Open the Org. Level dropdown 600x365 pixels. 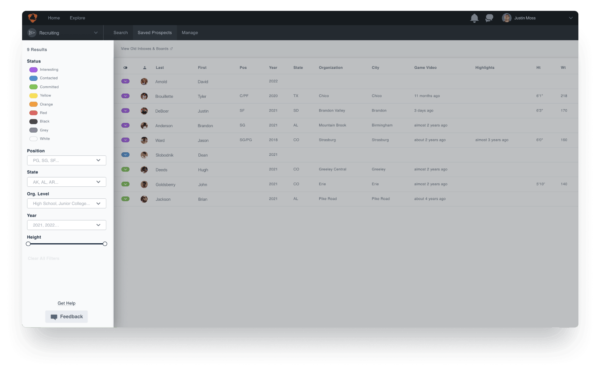(x=67, y=204)
